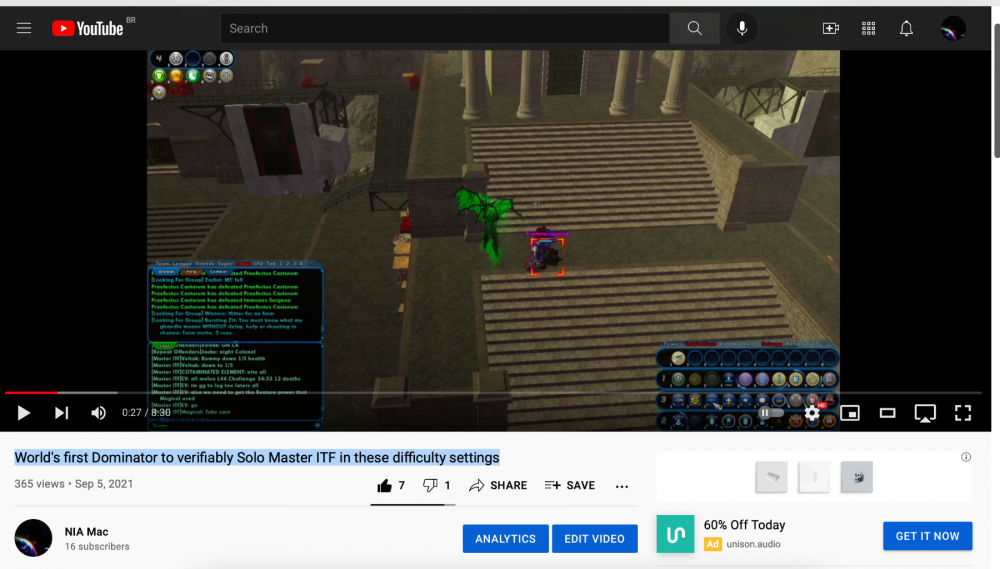Image resolution: width=1000 pixels, height=569 pixels.
Task: Open the Create video camera icon
Action: pyautogui.click(x=830, y=28)
